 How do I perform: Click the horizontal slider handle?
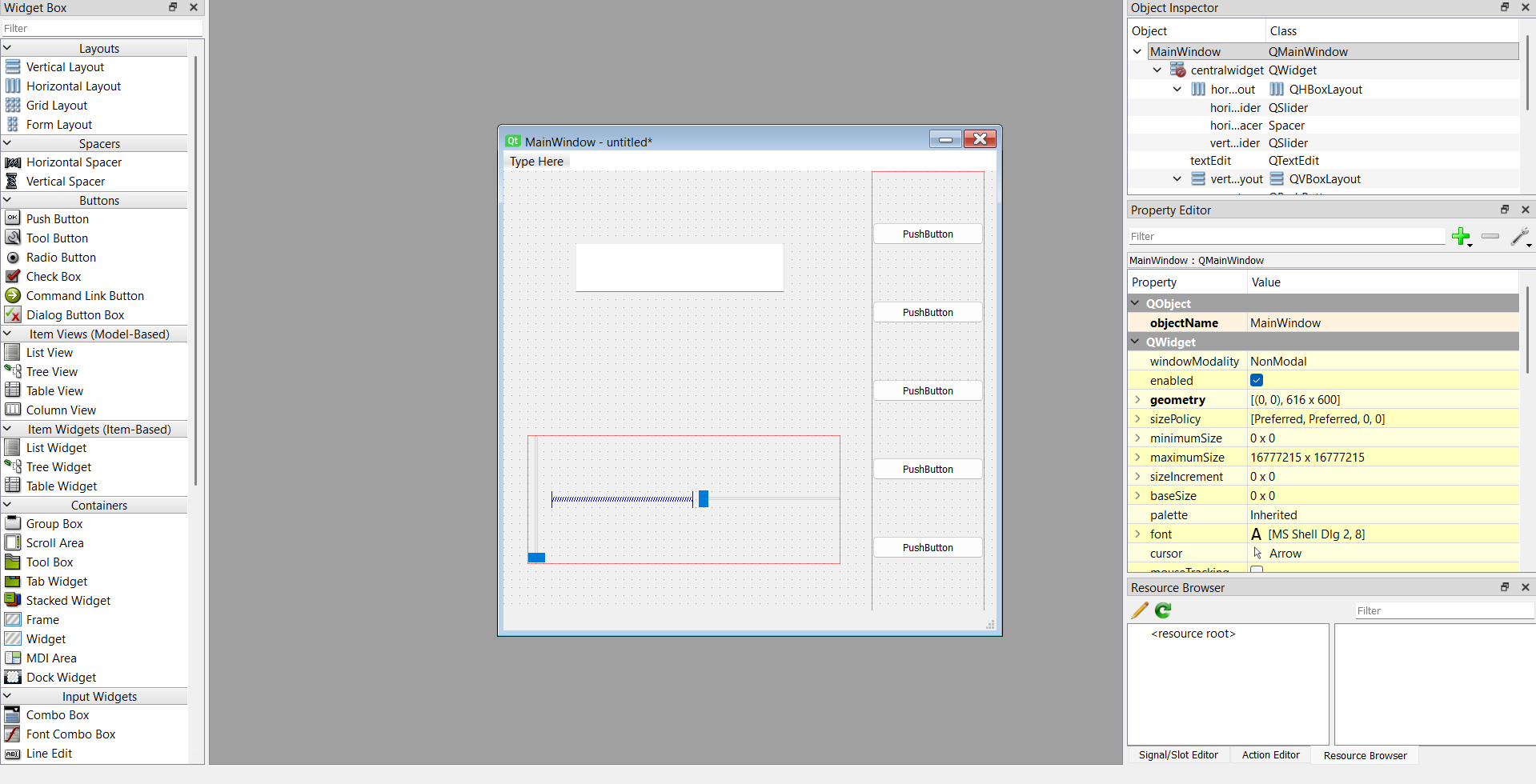[704, 498]
